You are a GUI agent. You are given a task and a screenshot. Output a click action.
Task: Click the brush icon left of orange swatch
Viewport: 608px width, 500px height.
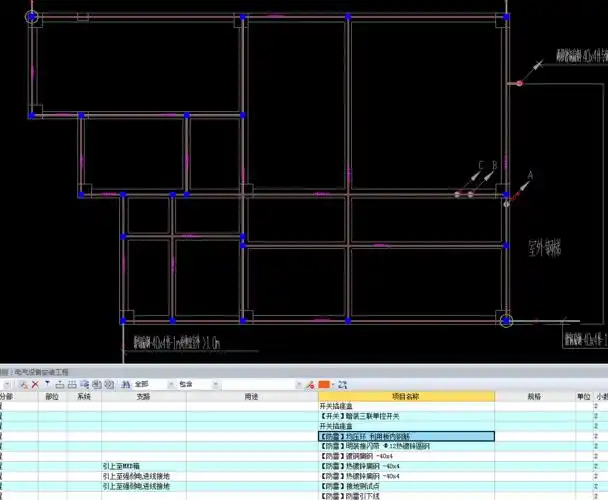click(311, 384)
